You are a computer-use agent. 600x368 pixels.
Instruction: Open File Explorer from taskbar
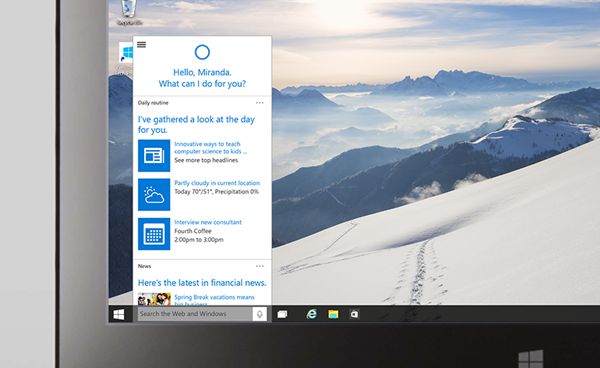pyautogui.click(x=333, y=314)
